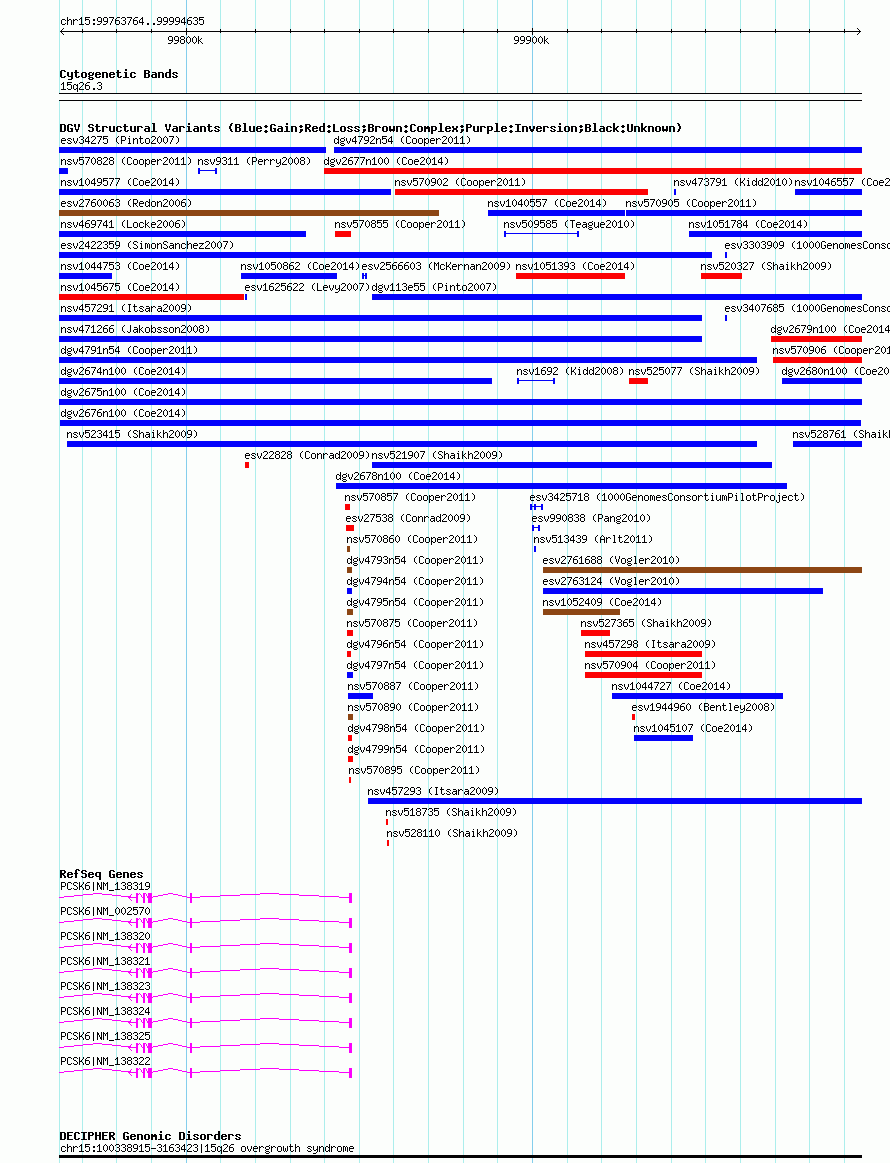The height and width of the screenshot is (1163, 890).
Task: Select nsv1050862 (Coe2014) label
Action: coord(300,266)
